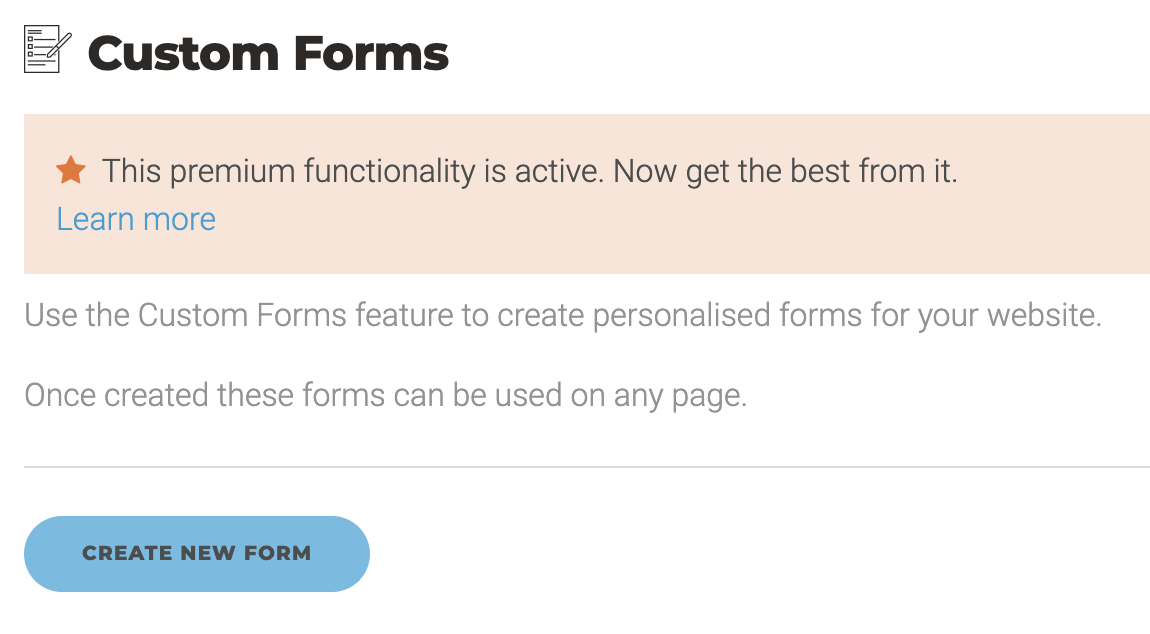The width and height of the screenshot is (1150, 634).
Task: Select the Custom Forms title text
Action: click(268, 54)
